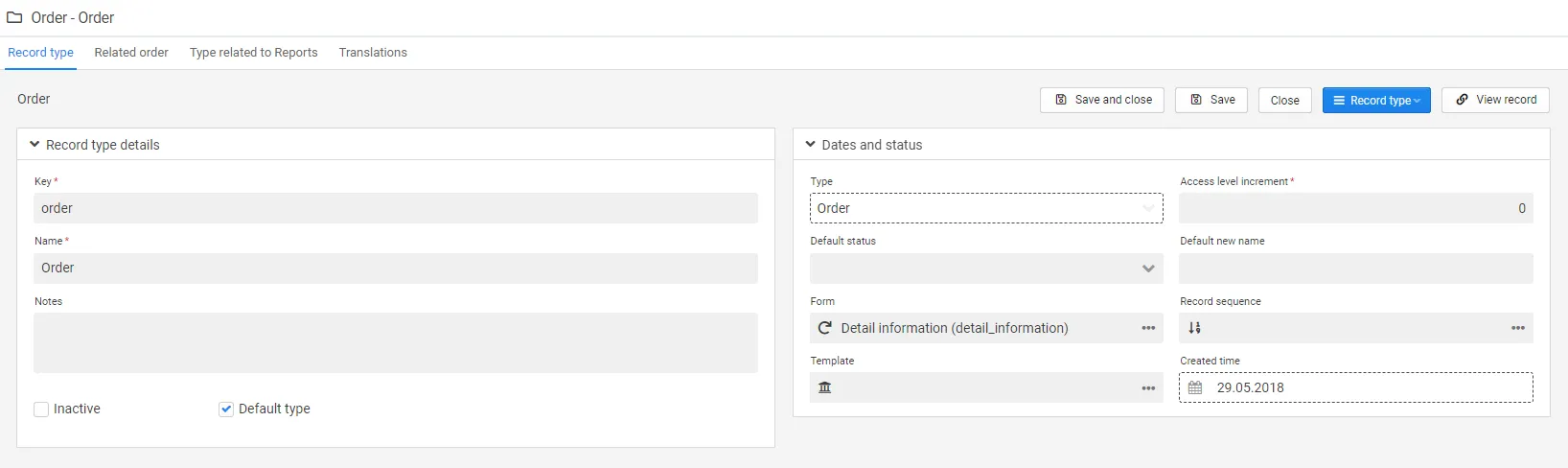
Task: Click the sort sequence icon in Record sequence
Action: pyautogui.click(x=1194, y=328)
